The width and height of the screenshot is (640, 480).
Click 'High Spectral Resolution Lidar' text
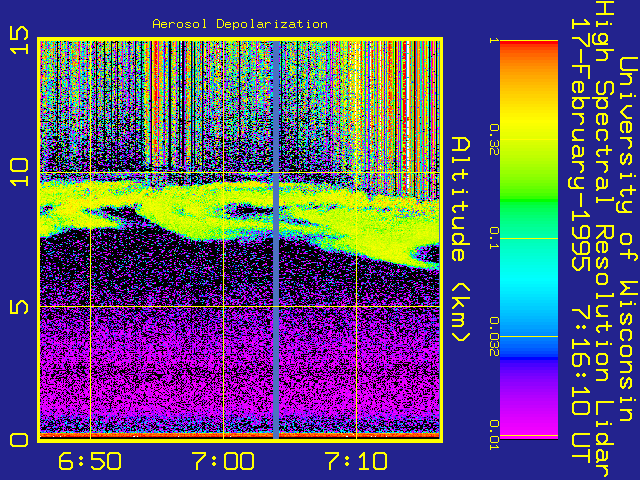[604, 240]
